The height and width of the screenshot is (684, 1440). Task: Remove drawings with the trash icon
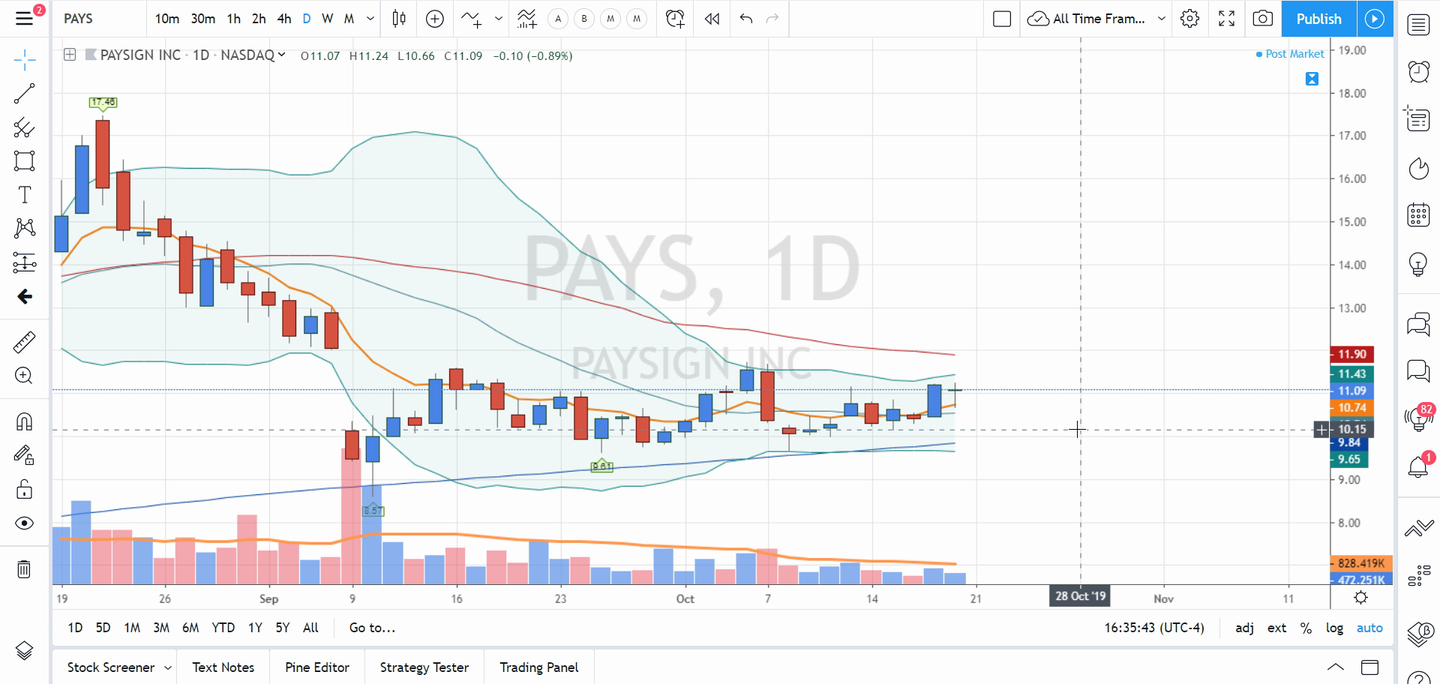pyautogui.click(x=24, y=569)
